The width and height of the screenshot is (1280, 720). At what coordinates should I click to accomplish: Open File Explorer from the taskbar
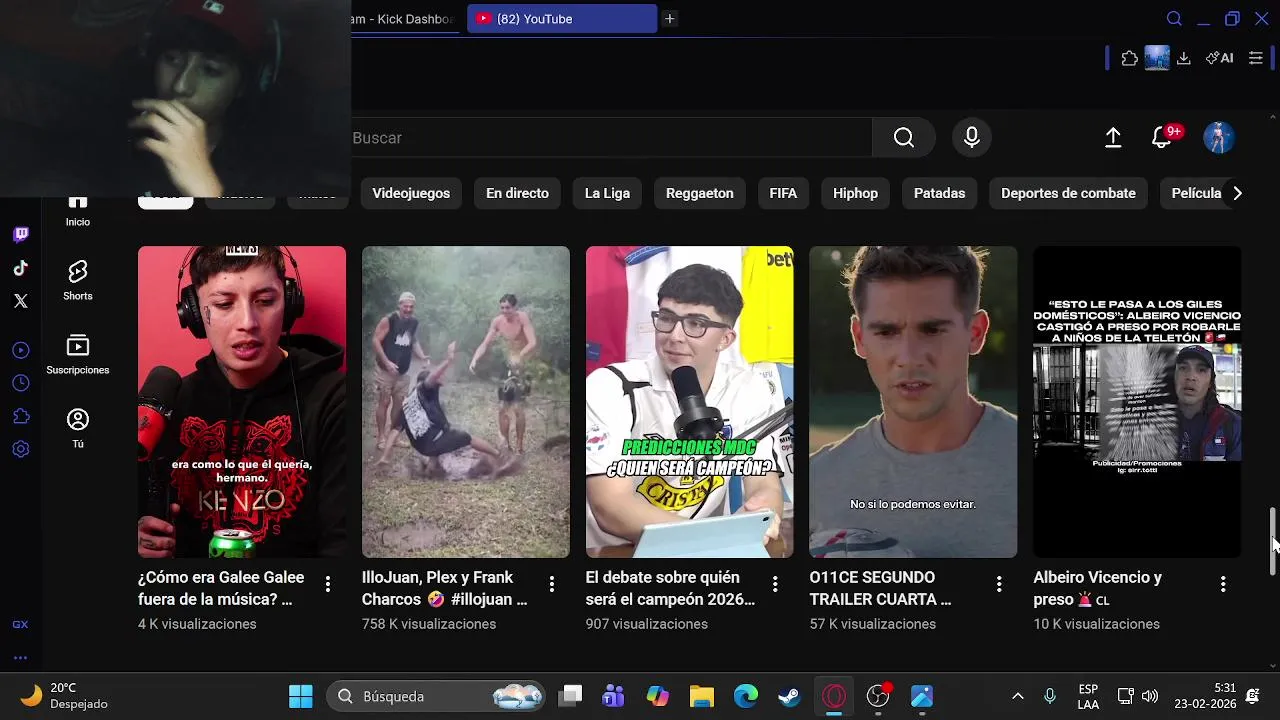coord(702,696)
